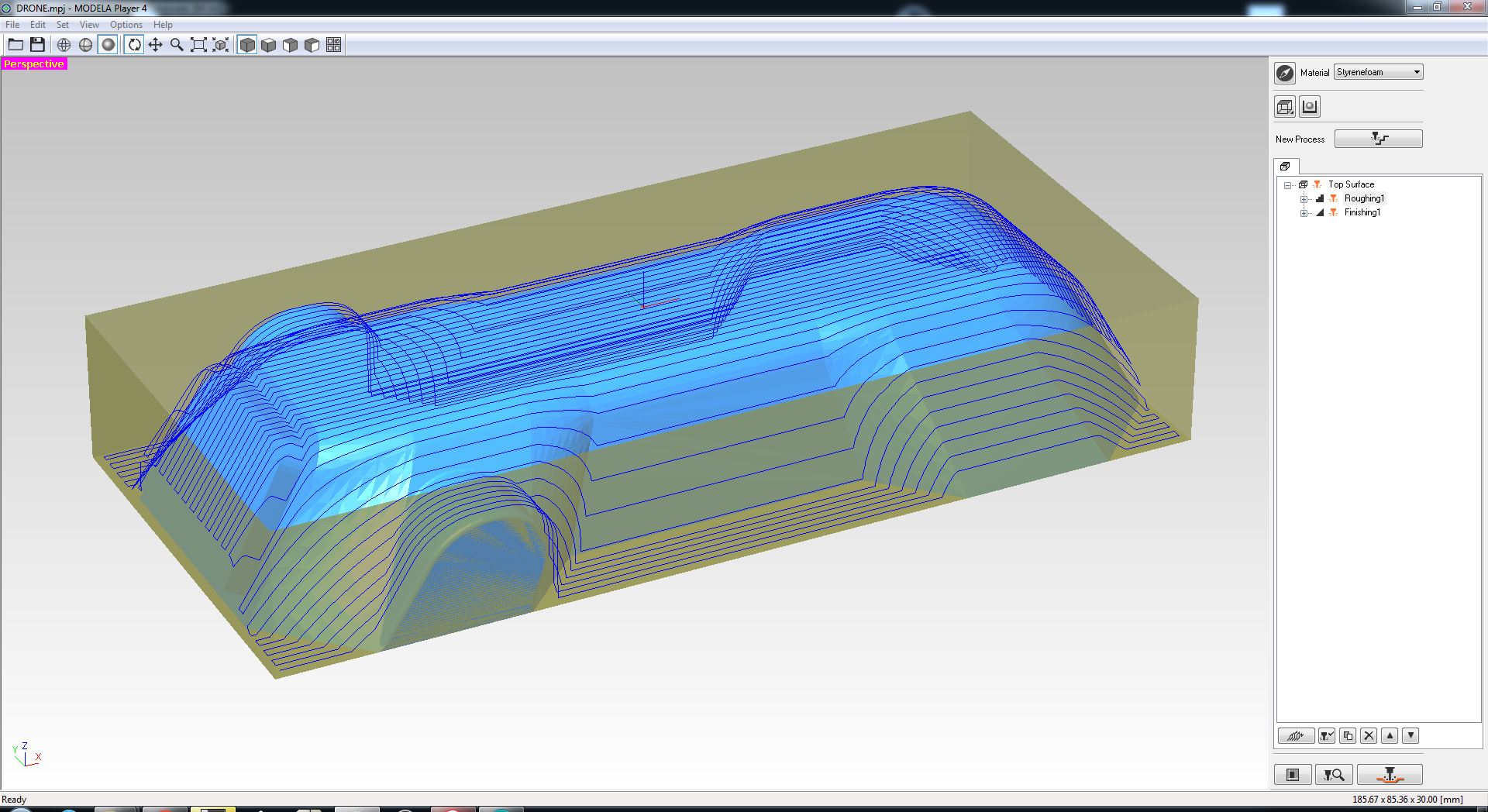The image size is (1488, 812).
Task: Collapse the Top Surface tree node
Action: (1288, 185)
